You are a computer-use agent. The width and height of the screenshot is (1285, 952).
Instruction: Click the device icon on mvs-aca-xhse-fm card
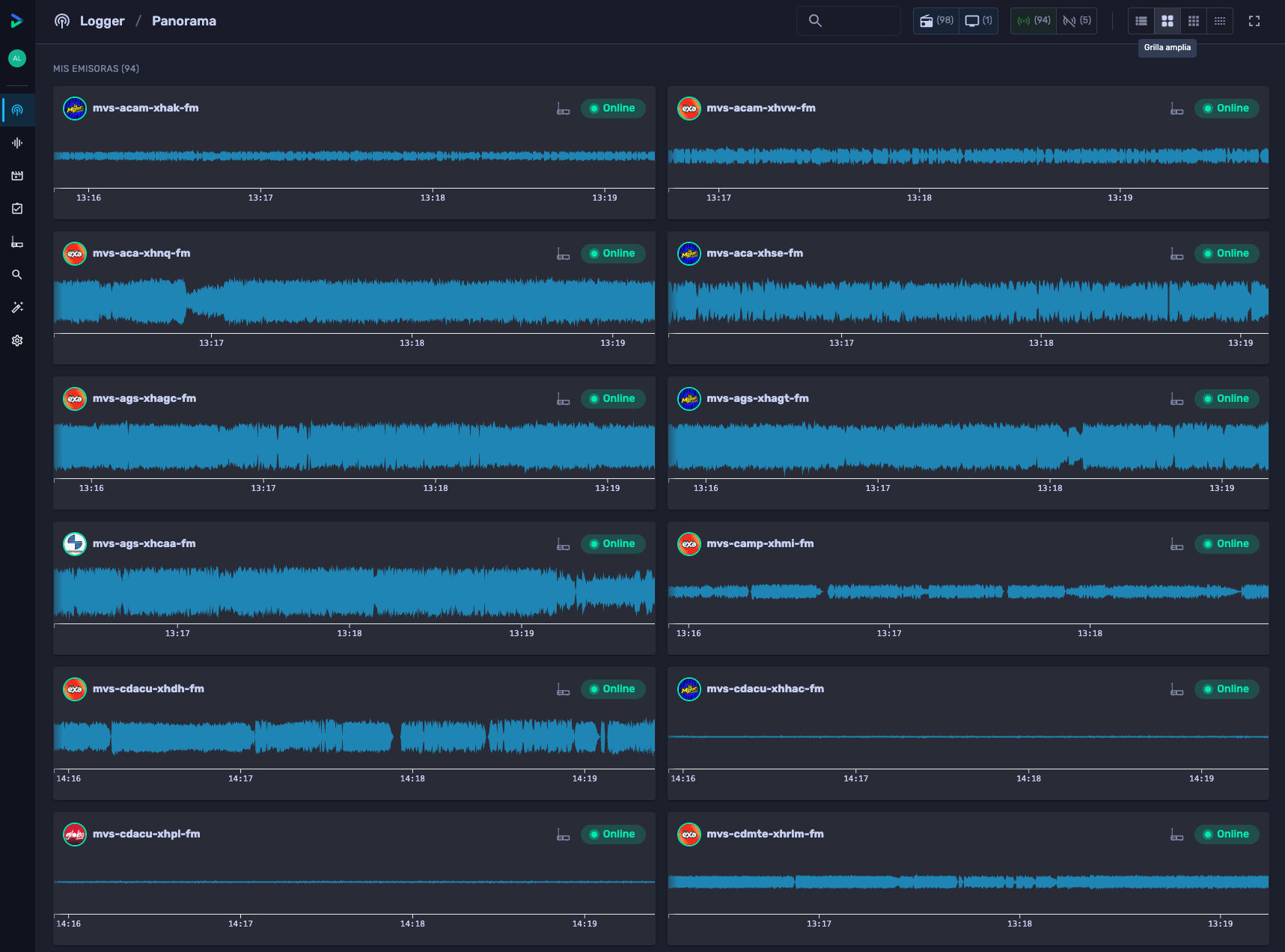pos(1177,254)
